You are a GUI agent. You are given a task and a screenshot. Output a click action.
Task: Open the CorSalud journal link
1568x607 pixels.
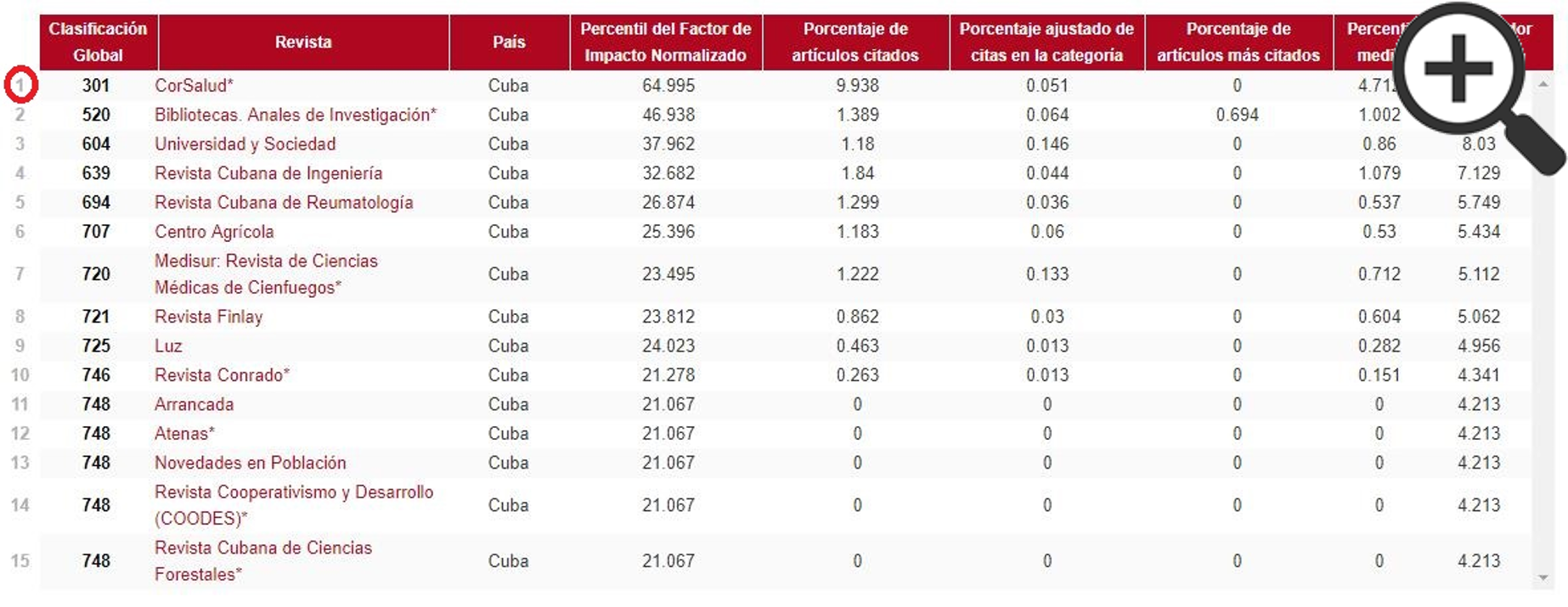(193, 86)
